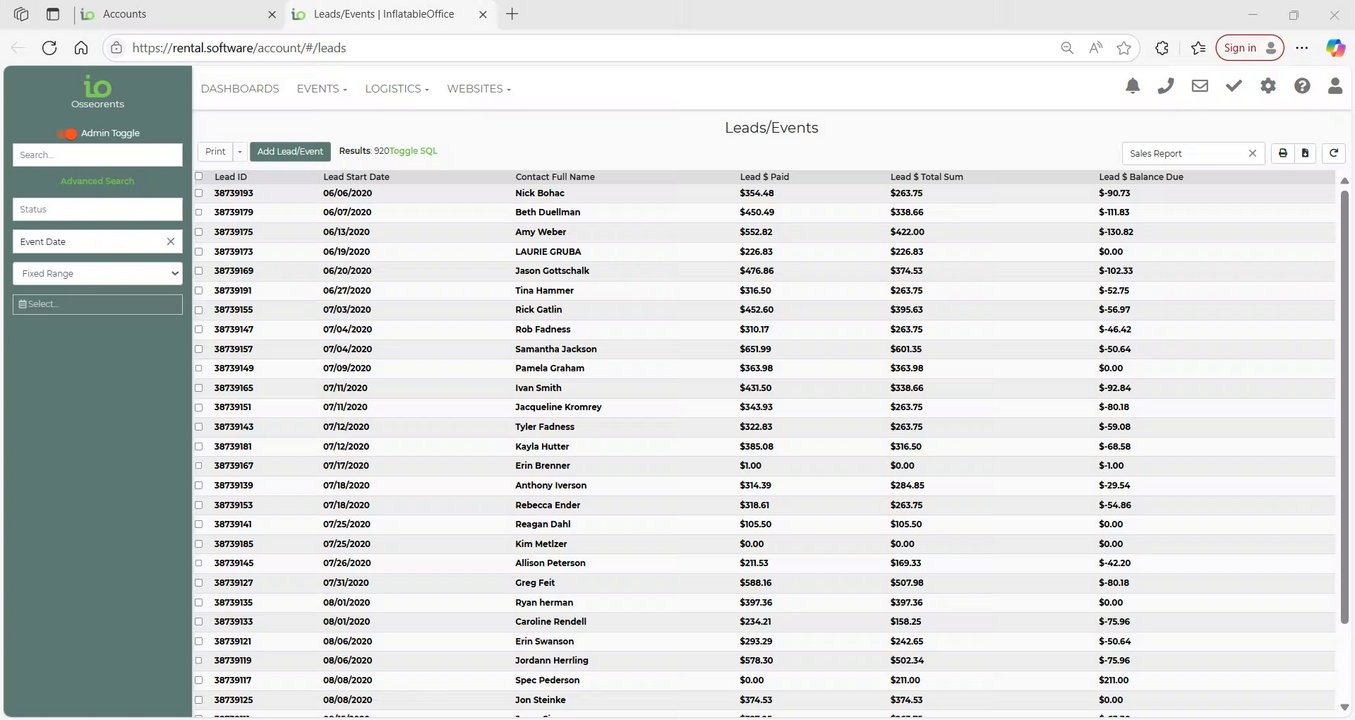Click the Toggle SQL link
Screen dimensions: 1355x720
[413, 151]
